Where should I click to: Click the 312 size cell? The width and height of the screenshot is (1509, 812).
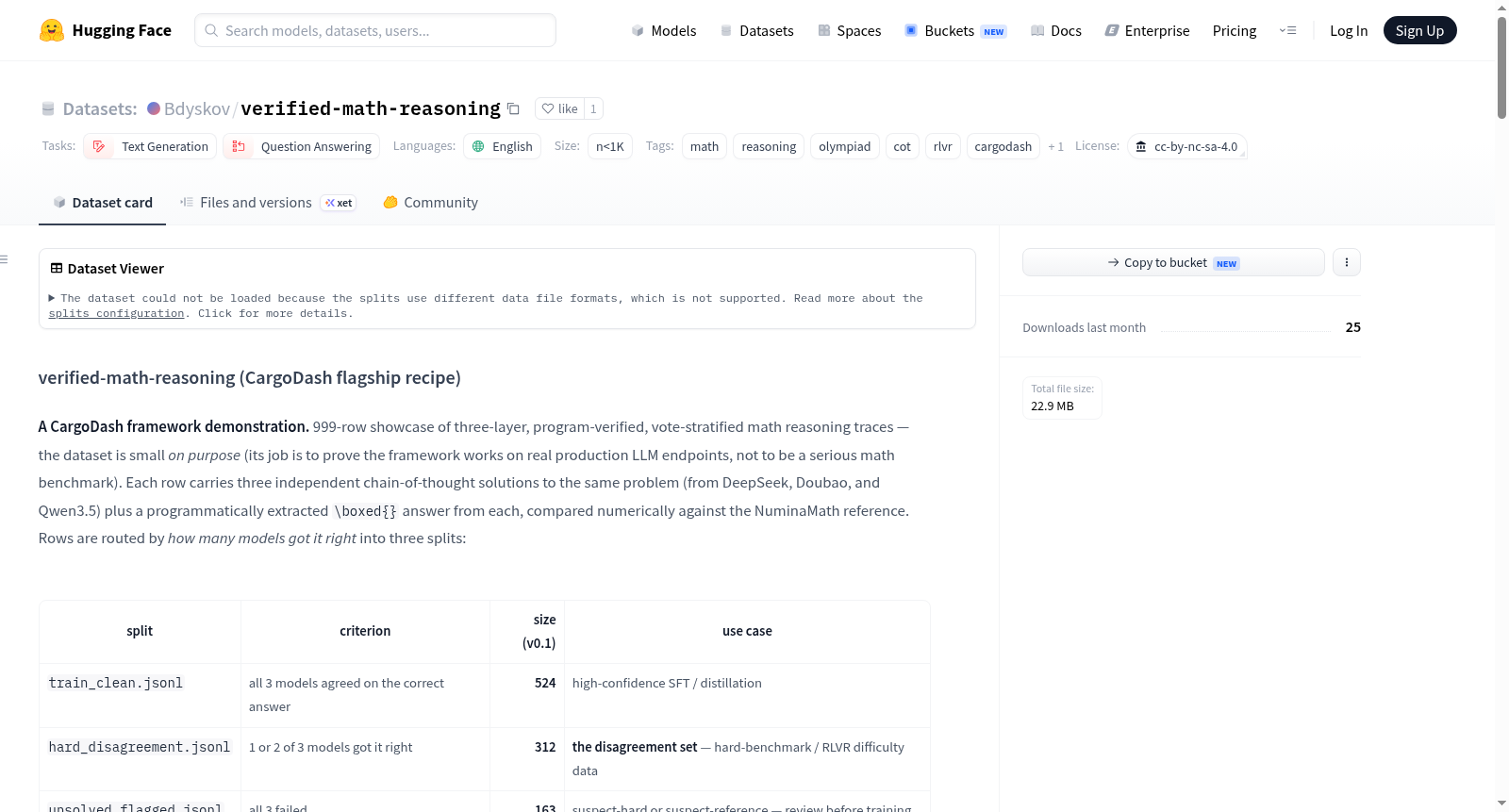(527, 758)
